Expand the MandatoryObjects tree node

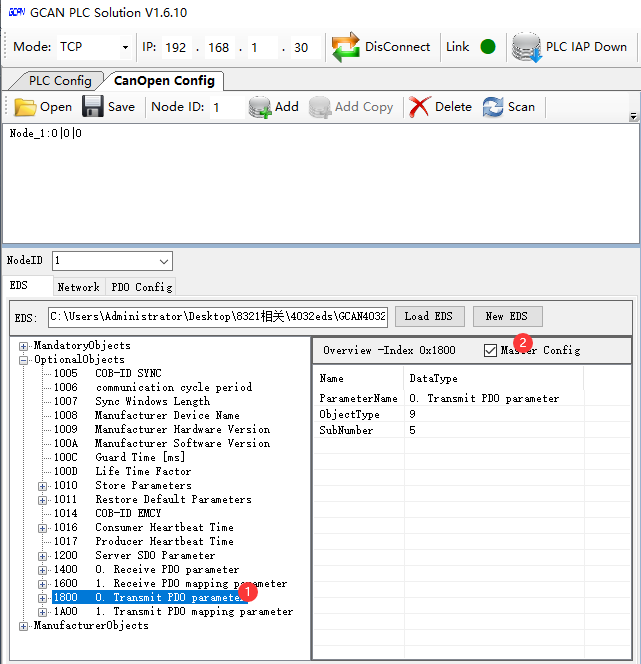[24, 346]
